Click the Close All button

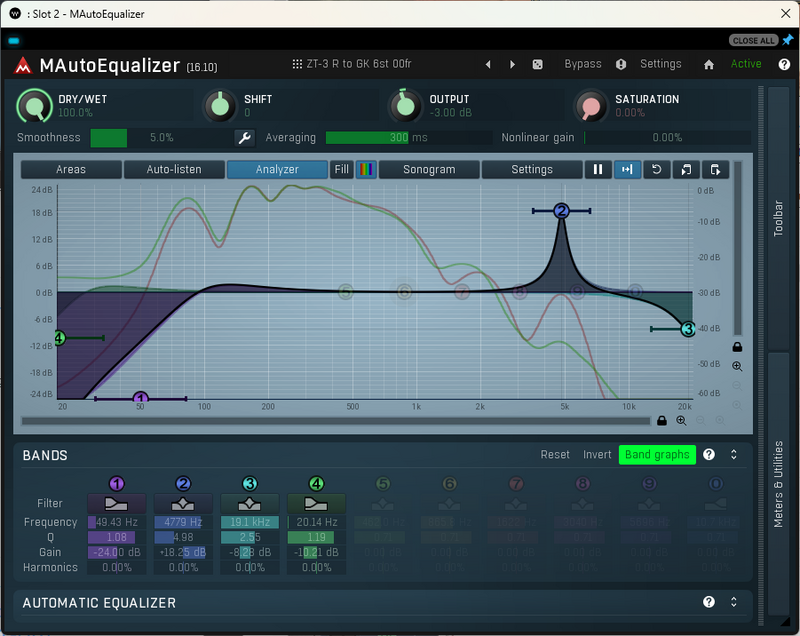pos(753,40)
